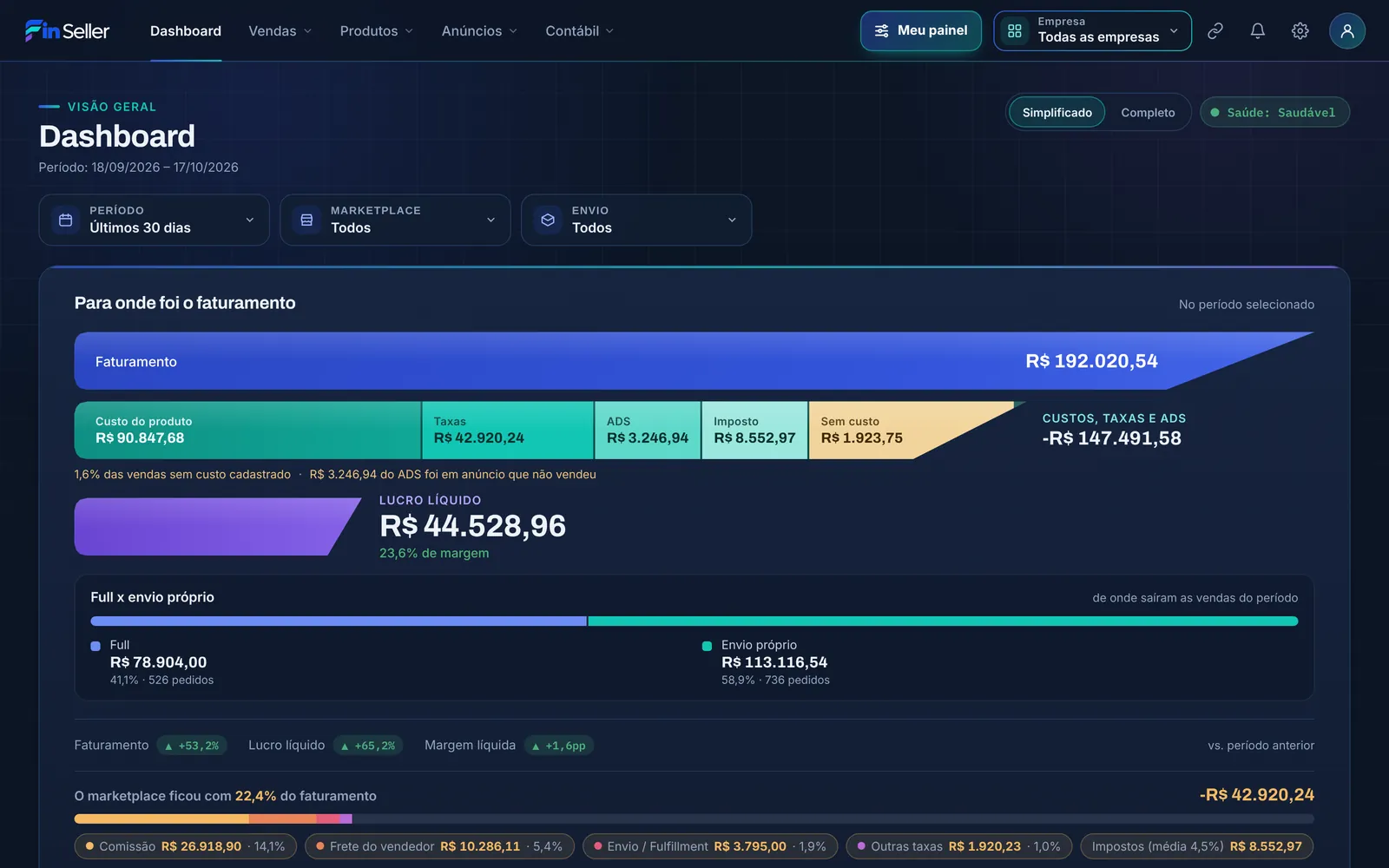Image resolution: width=1389 pixels, height=868 pixels.
Task: Expand the Produtos menu
Action: tap(376, 30)
